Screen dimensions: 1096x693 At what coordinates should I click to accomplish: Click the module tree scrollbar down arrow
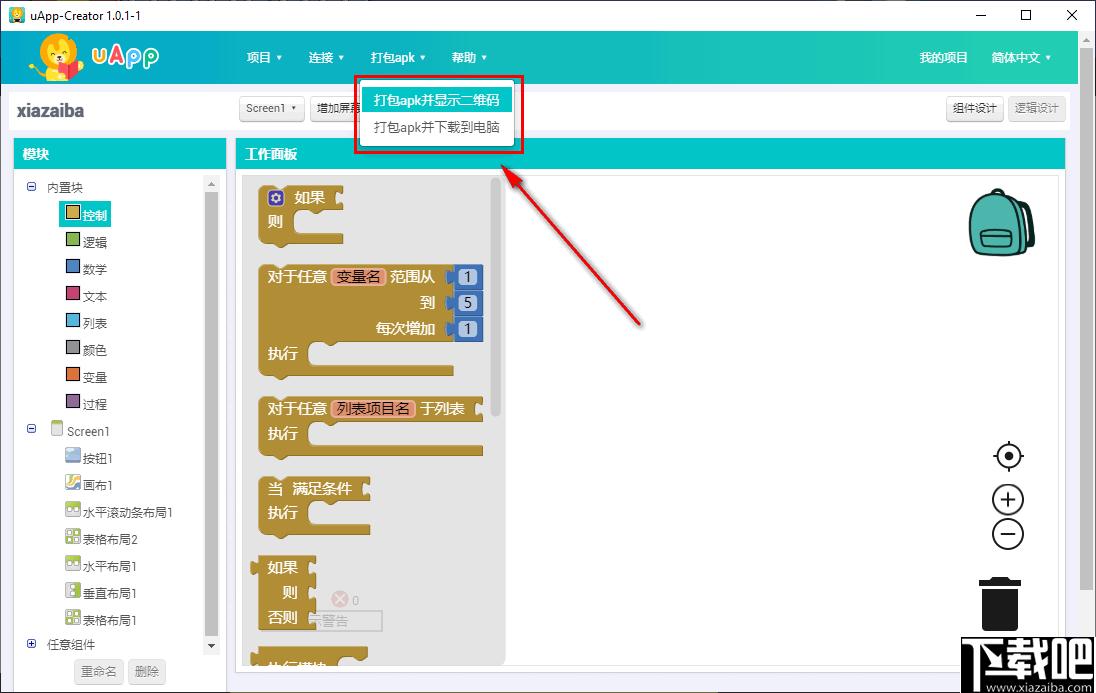211,646
